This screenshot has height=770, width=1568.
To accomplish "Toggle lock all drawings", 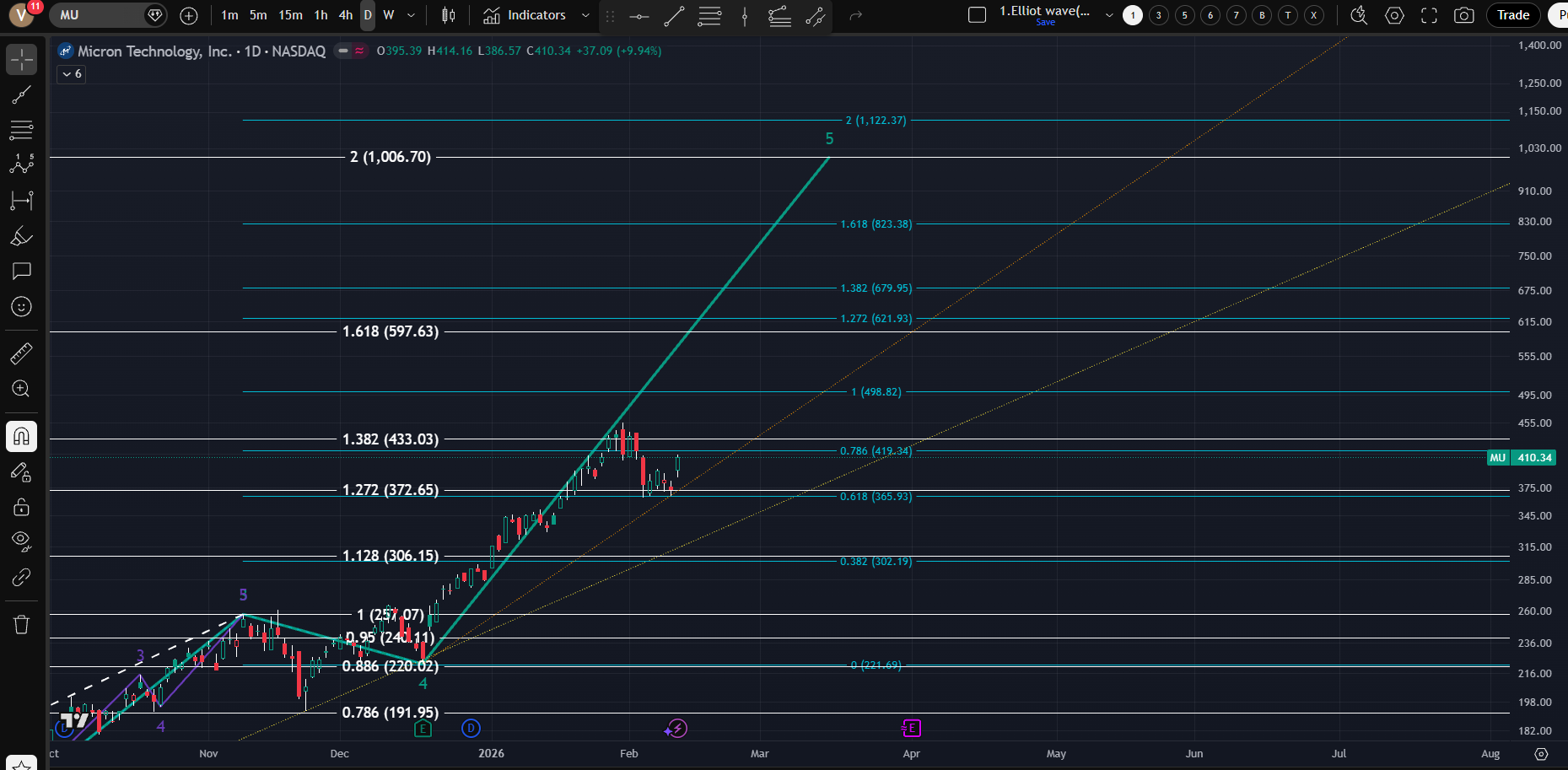I will (21, 506).
